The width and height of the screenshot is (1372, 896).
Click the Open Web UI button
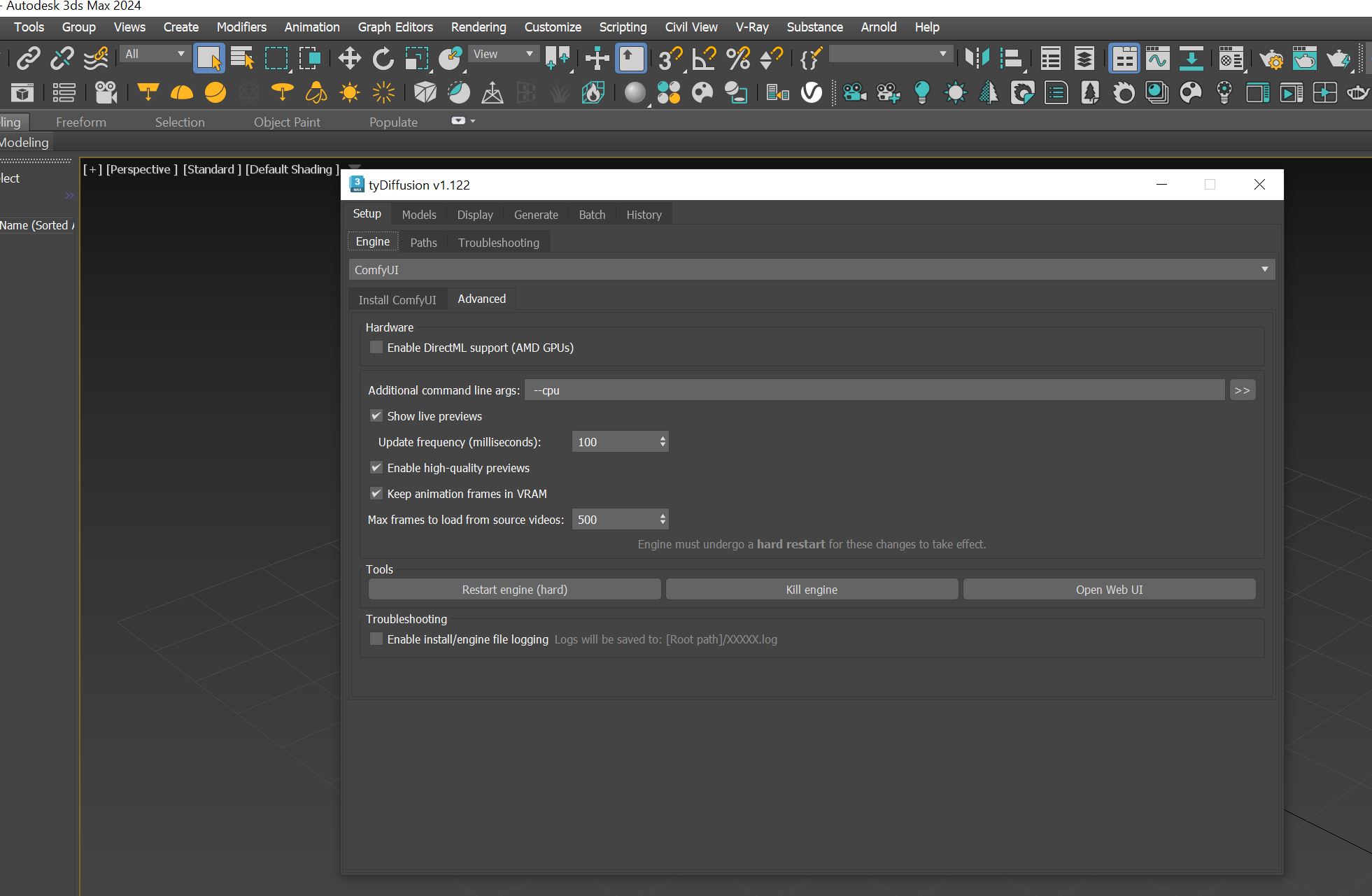1109,590
